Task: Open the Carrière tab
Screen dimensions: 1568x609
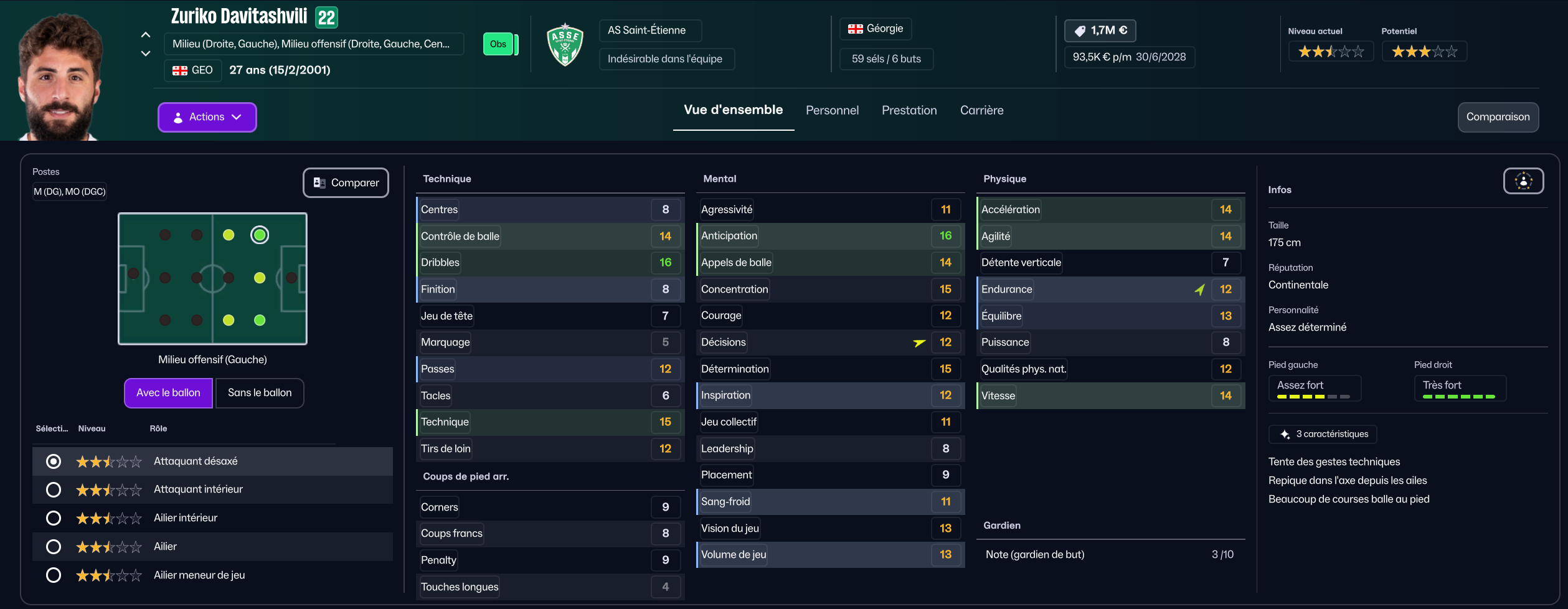Action: (x=981, y=110)
